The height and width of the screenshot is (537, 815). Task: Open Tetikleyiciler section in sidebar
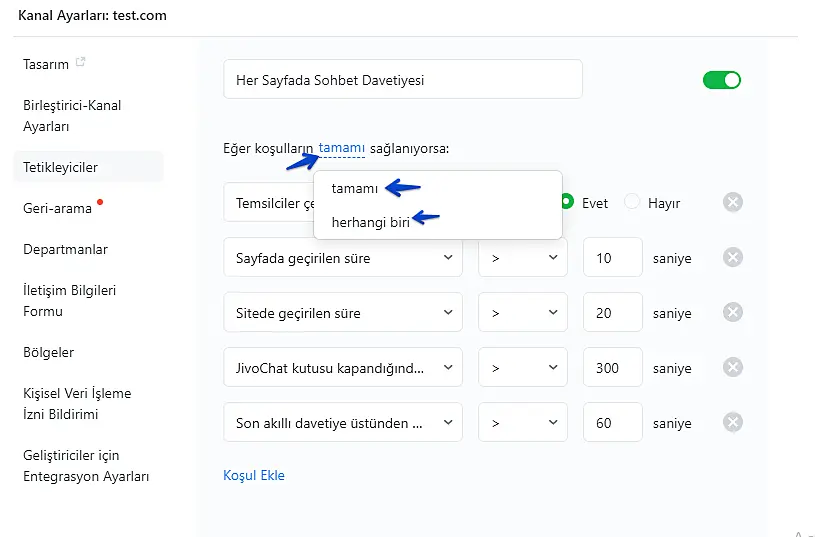pos(61,167)
